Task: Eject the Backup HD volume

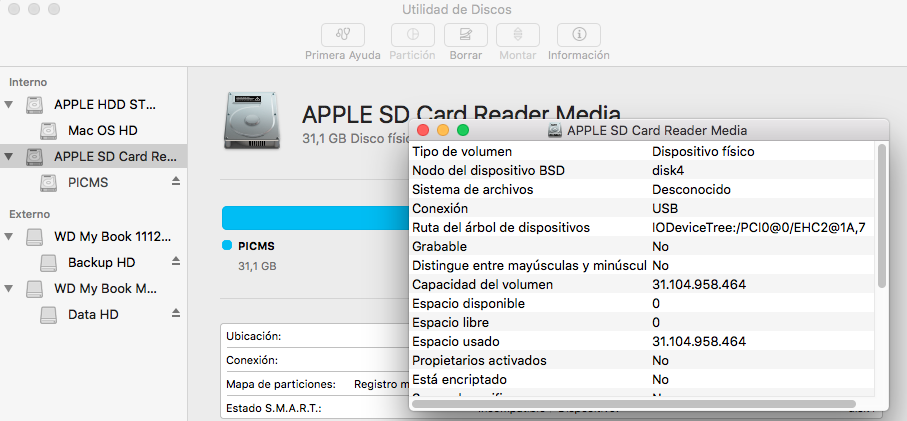Action: pyautogui.click(x=176, y=262)
